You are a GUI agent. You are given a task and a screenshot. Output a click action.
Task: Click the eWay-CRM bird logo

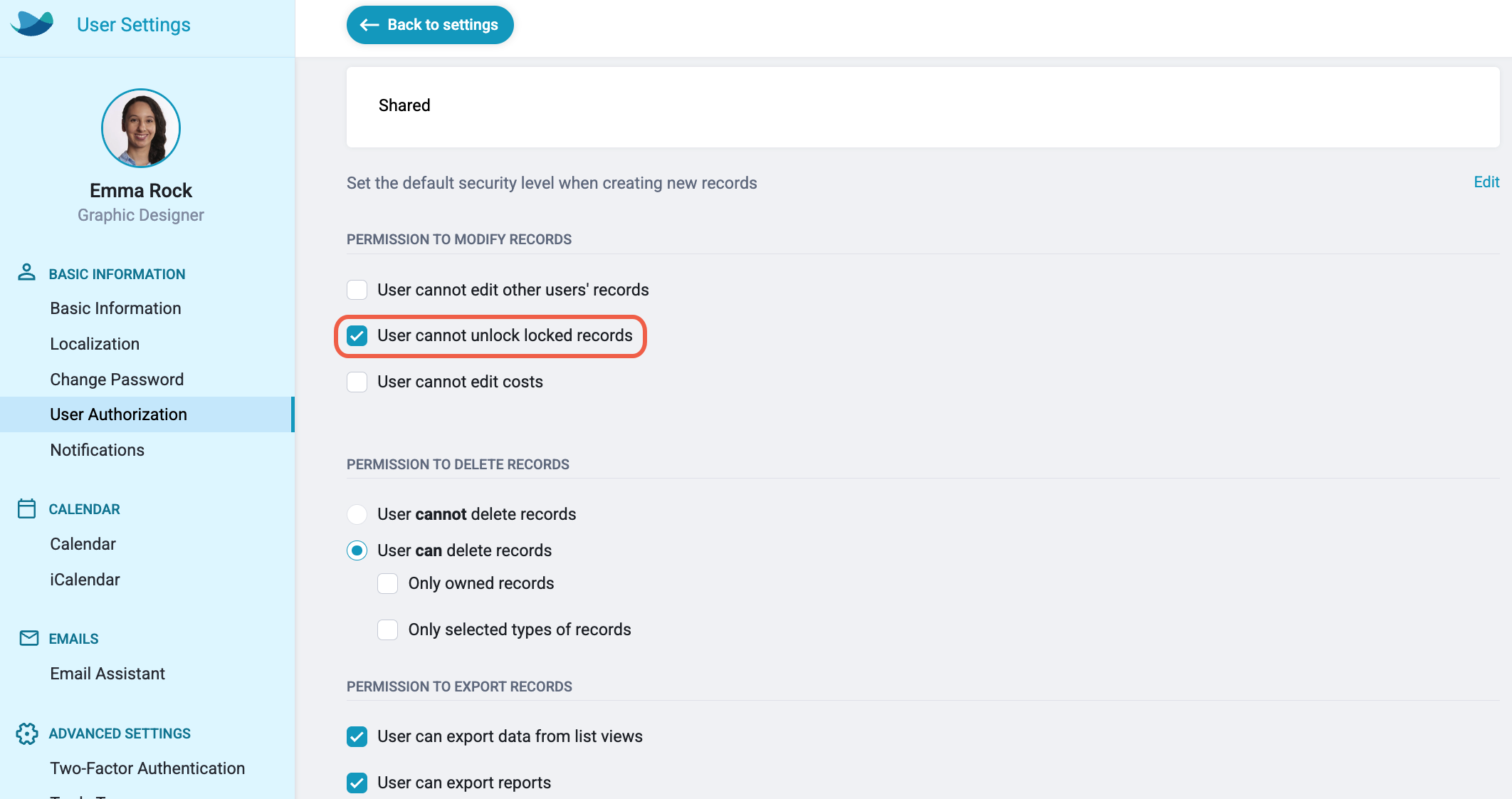(33, 23)
